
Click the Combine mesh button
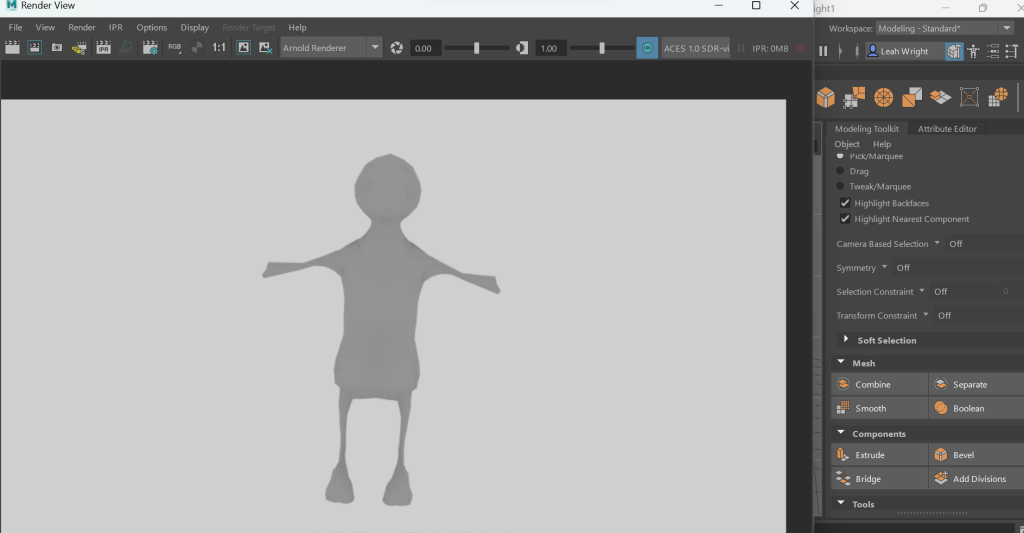pos(879,385)
